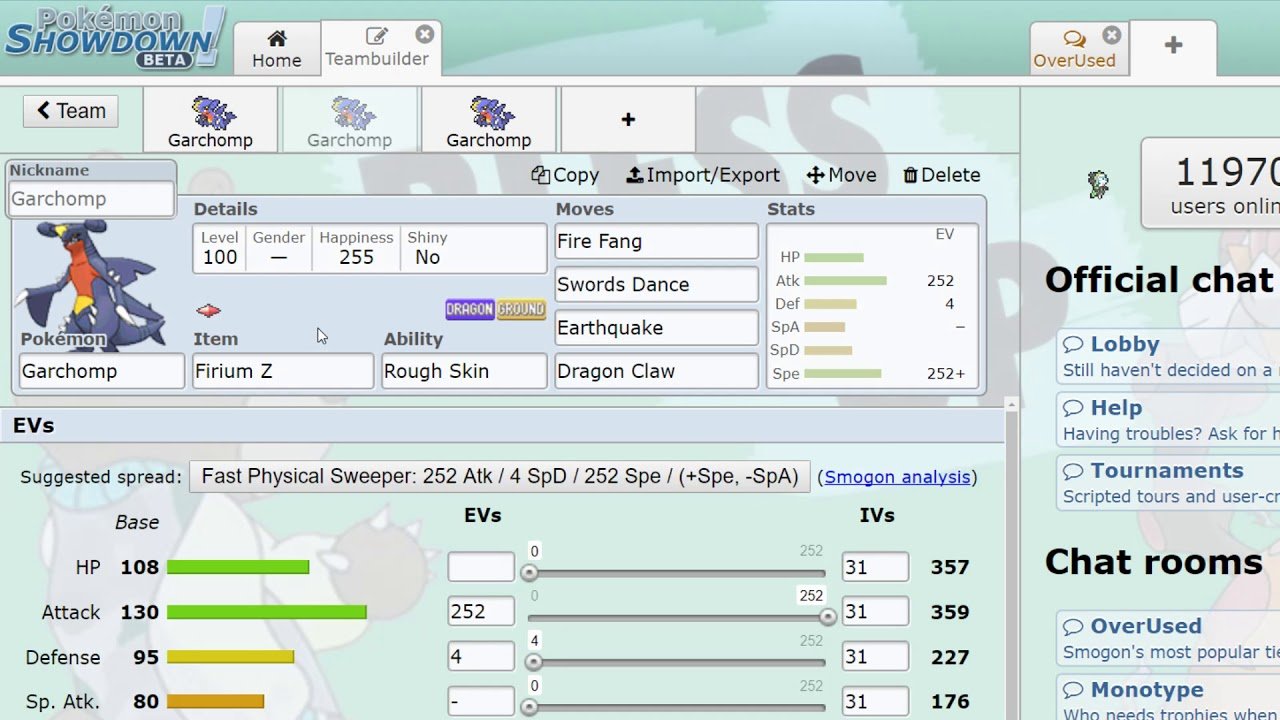This screenshot has height=720, width=1280.
Task: Select the second (faded) Garchomp slot
Action: [x=349, y=120]
